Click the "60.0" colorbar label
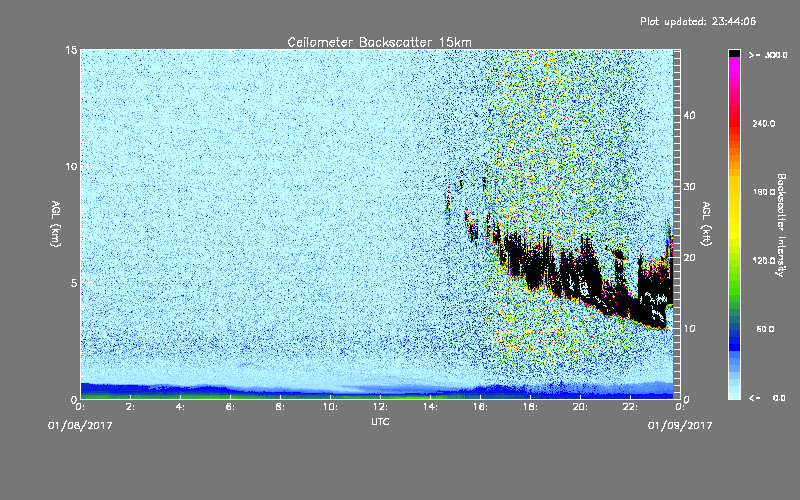The image size is (800, 500). tap(765, 329)
